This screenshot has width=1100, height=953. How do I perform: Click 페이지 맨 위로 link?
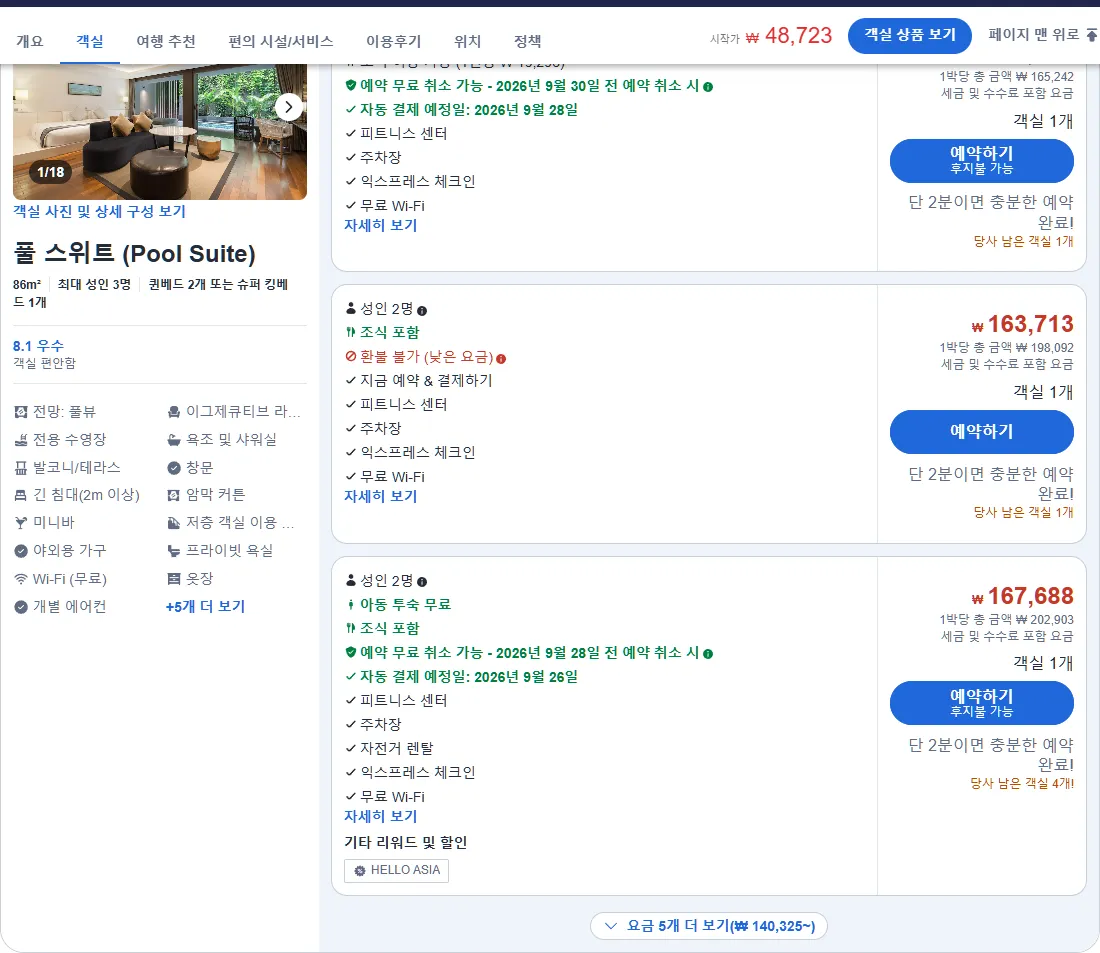pyautogui.click(x=1042, y=34)
